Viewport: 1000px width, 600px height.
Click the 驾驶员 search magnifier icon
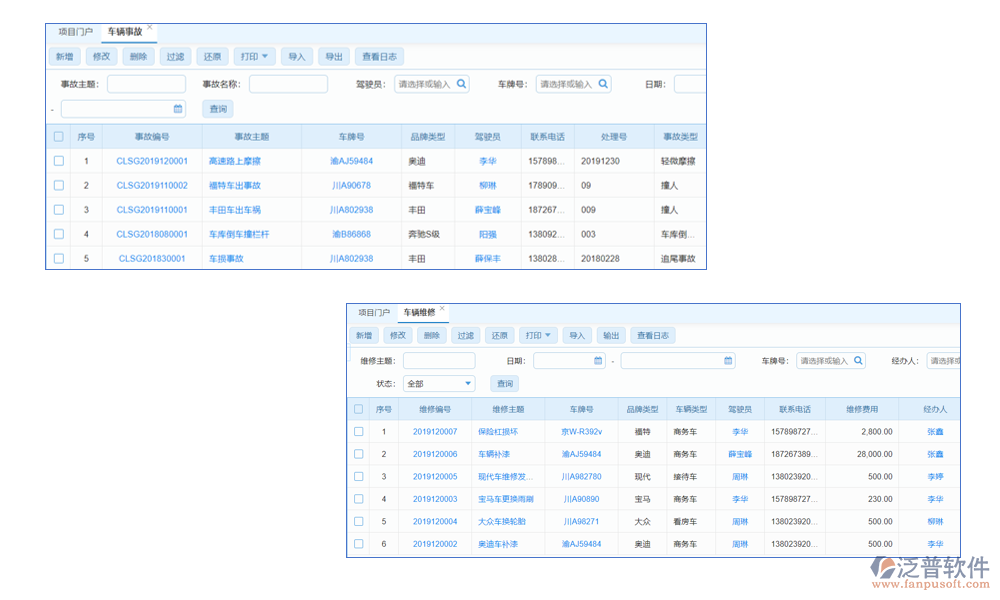461,84
